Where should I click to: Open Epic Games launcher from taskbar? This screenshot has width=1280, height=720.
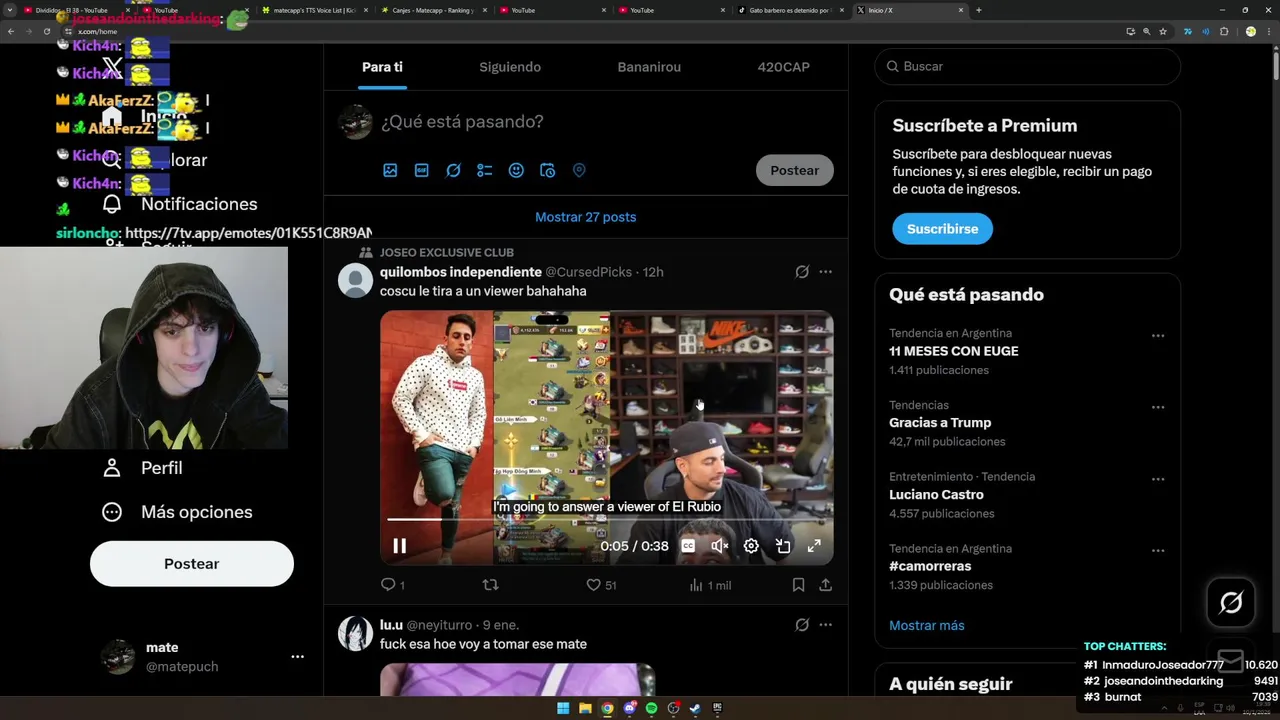click(717, 709)
